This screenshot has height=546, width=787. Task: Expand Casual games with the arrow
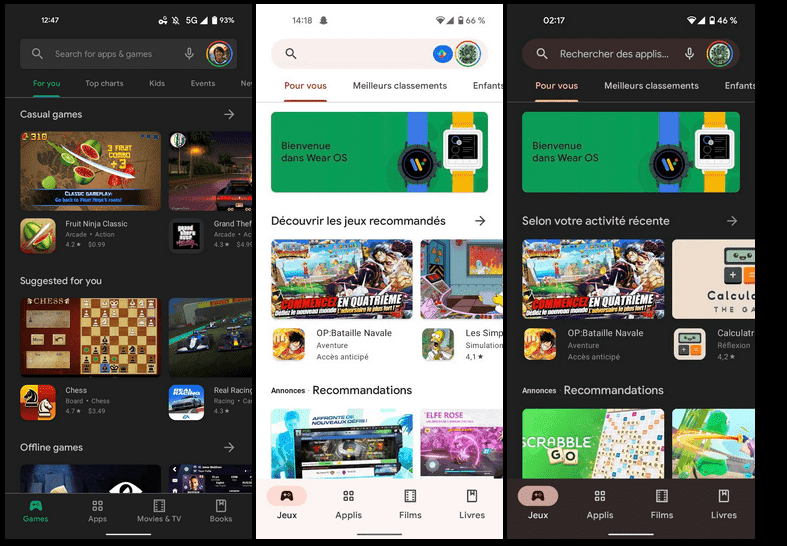(x=229, y=114)
